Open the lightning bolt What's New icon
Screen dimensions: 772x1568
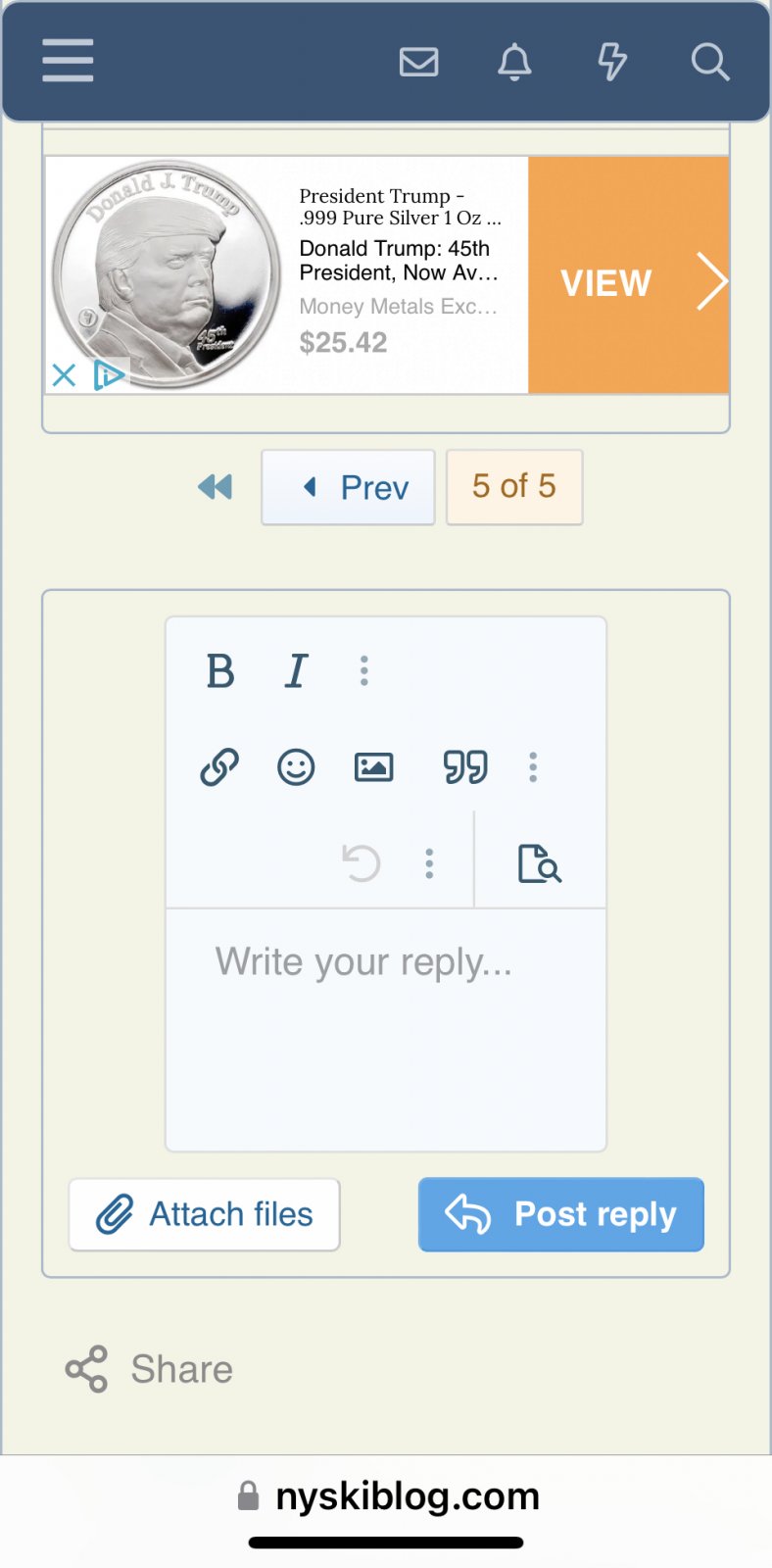click(x=612, y=62)
